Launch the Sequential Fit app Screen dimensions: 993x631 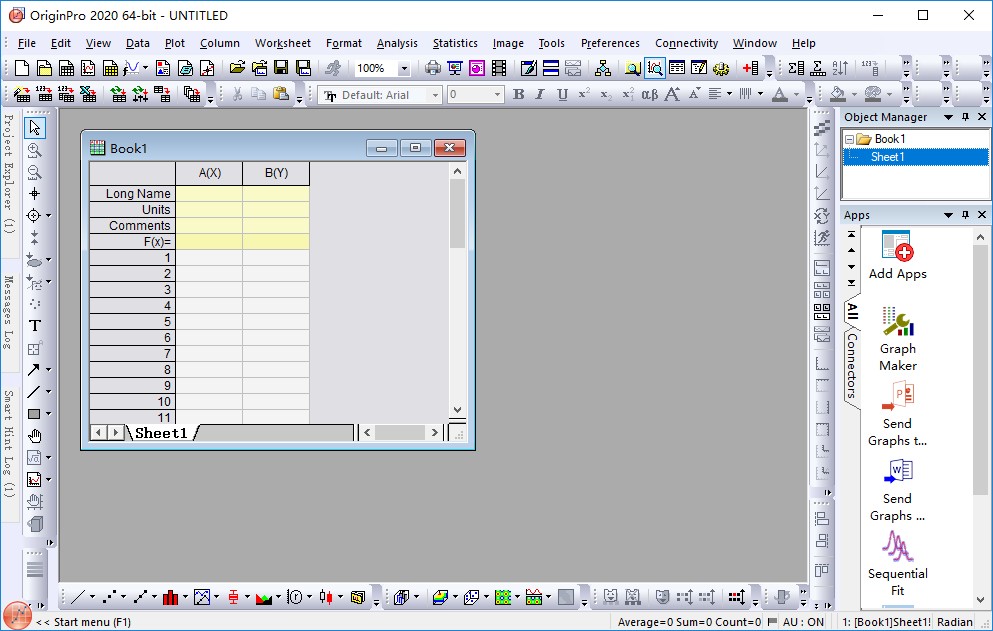(x=897, y=564)
